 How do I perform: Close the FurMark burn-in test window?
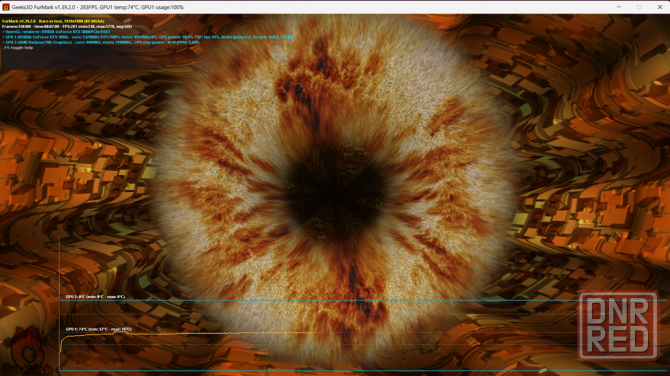(660, 7)
